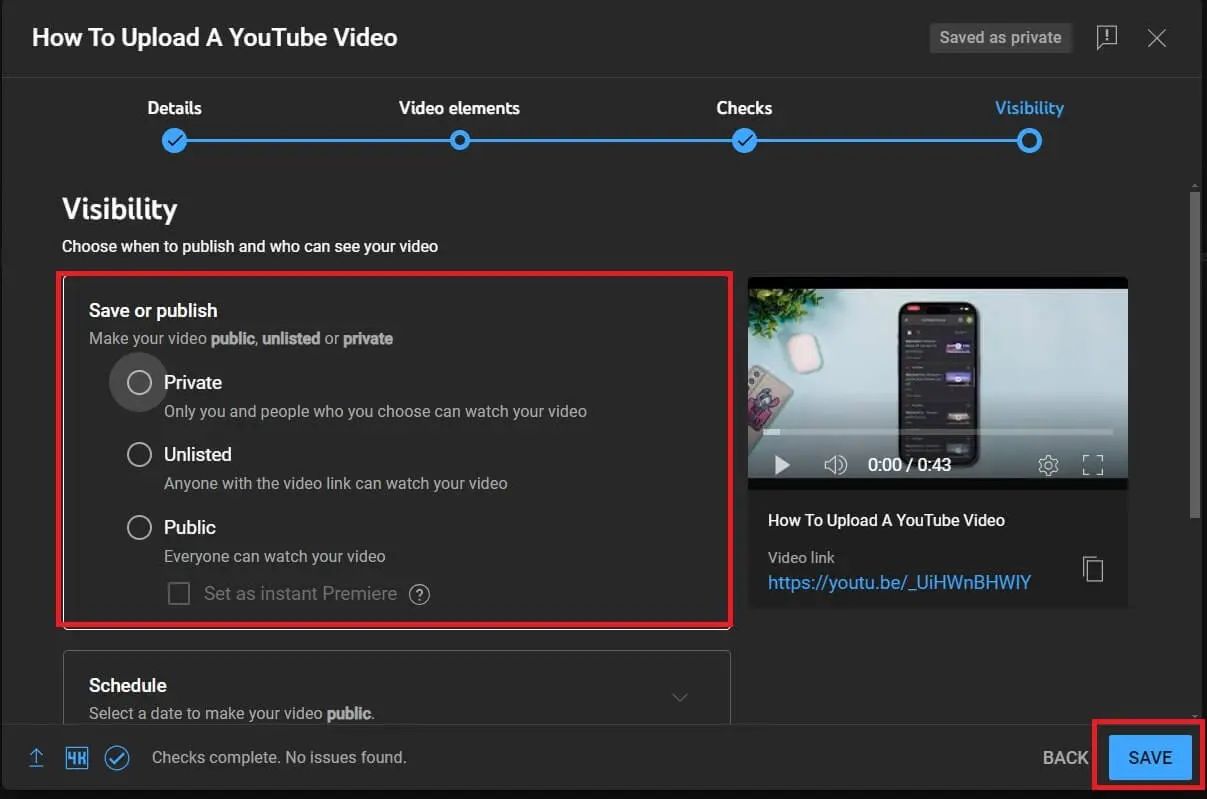Click the 4K processing status icon
This screenshot has height=799, width=1207.
[77, 757]
